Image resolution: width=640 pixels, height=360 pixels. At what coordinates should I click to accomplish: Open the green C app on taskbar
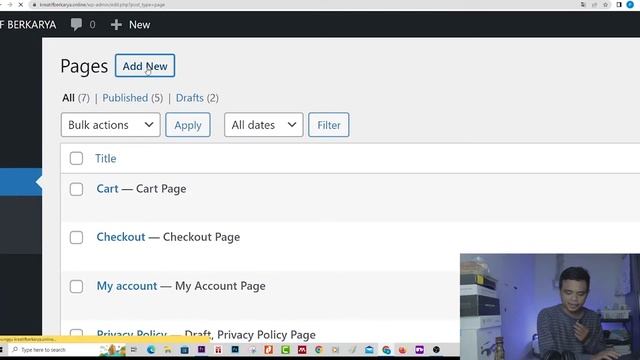point(285,350)
